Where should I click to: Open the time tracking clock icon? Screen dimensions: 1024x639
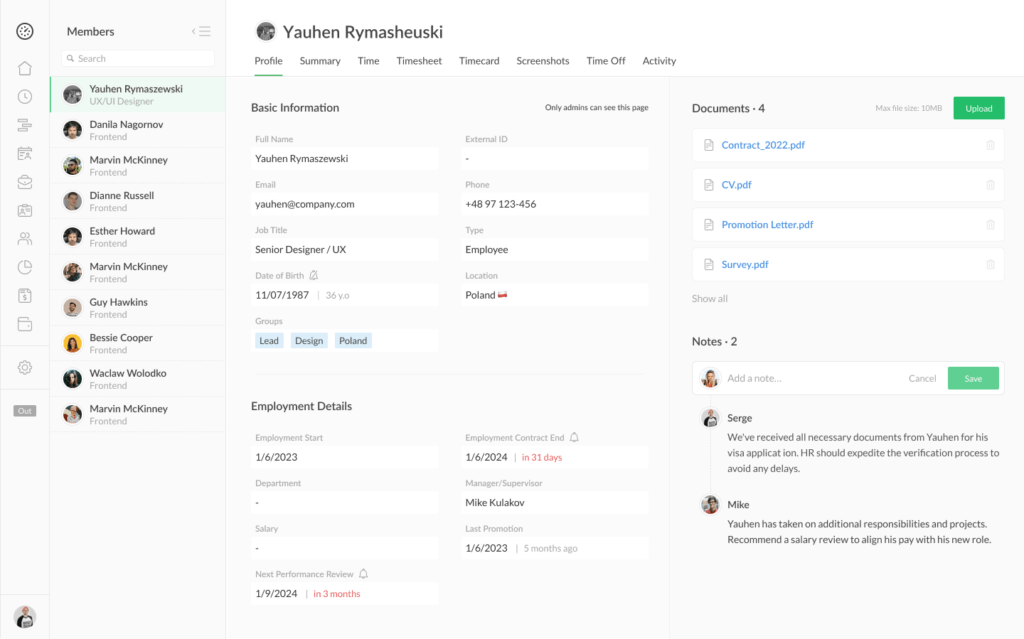24,96
